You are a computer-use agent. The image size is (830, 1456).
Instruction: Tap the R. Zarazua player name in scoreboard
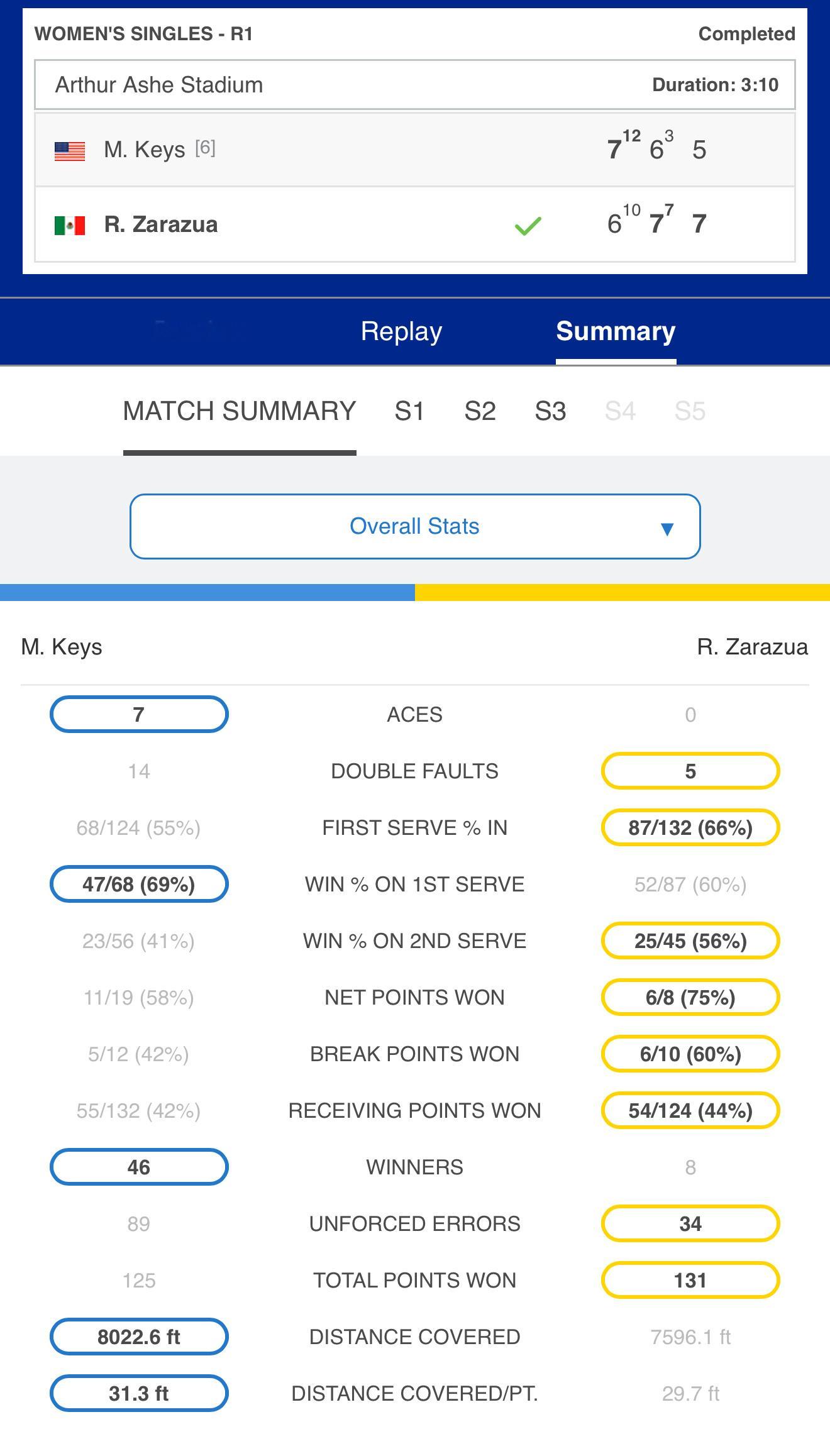[161, 224]
